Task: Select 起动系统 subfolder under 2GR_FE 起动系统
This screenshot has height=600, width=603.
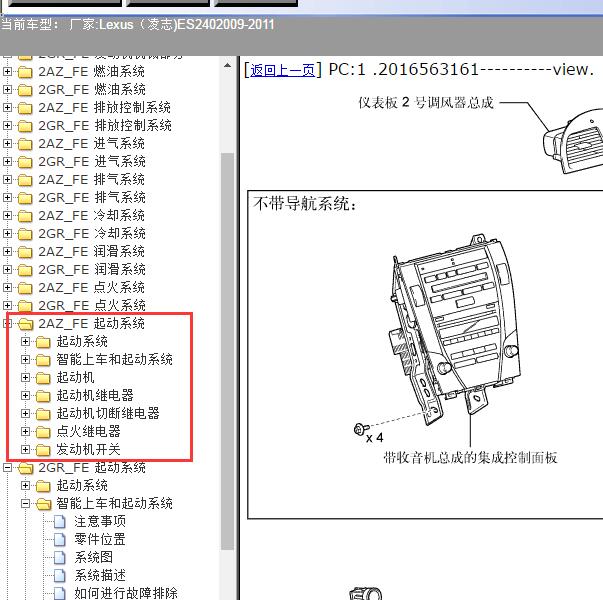Action: click(x=82, y=485)
